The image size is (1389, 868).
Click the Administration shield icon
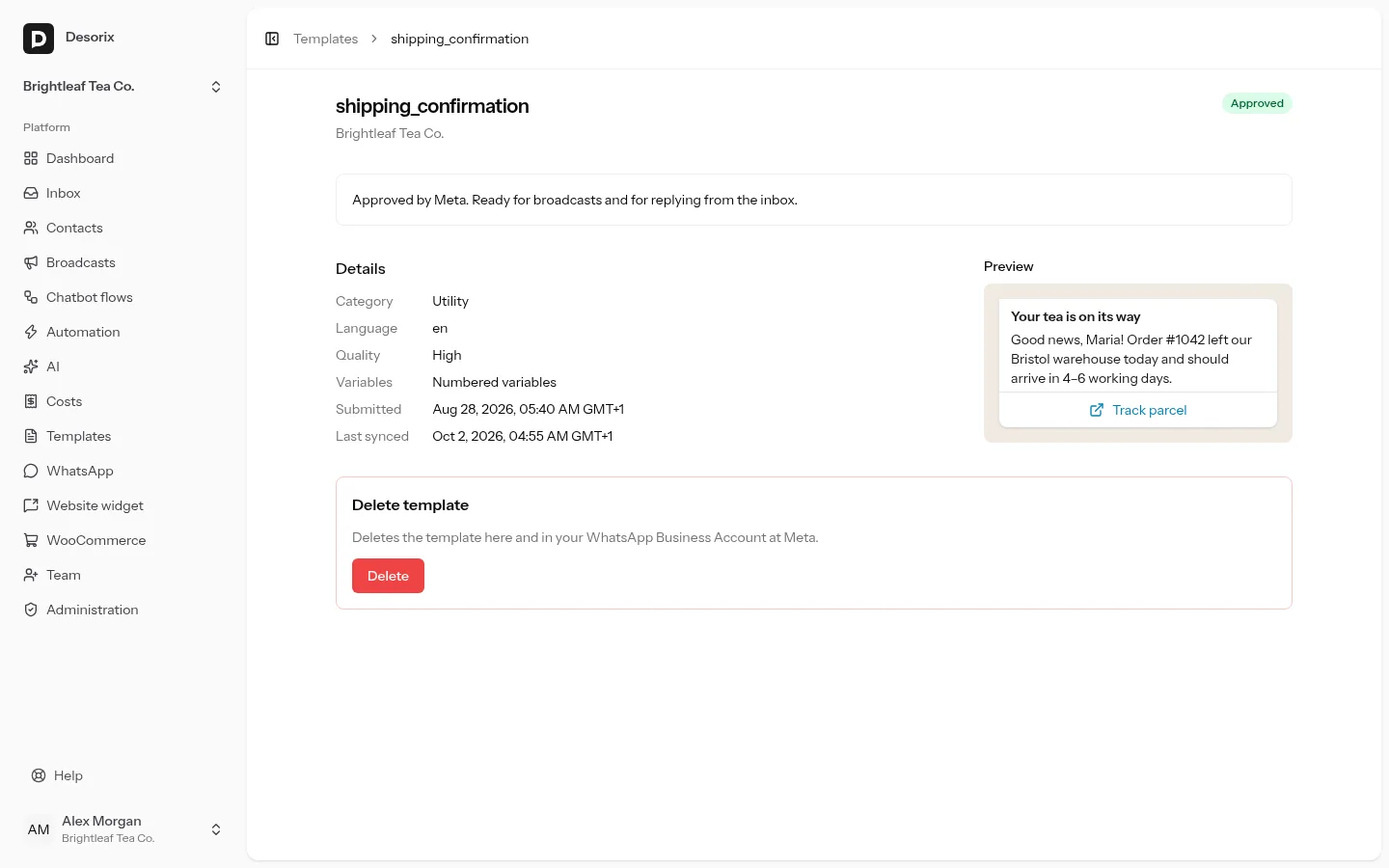coord(31,610)
